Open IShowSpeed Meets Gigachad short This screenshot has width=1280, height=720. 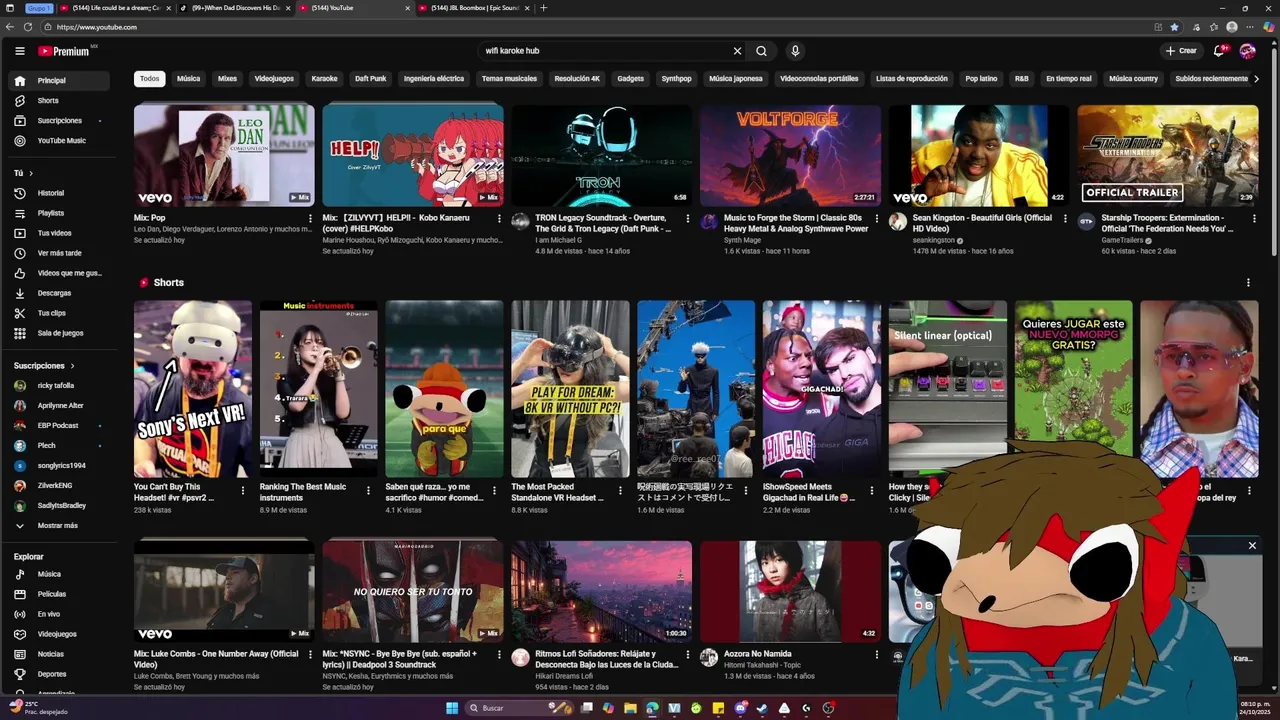821,389
